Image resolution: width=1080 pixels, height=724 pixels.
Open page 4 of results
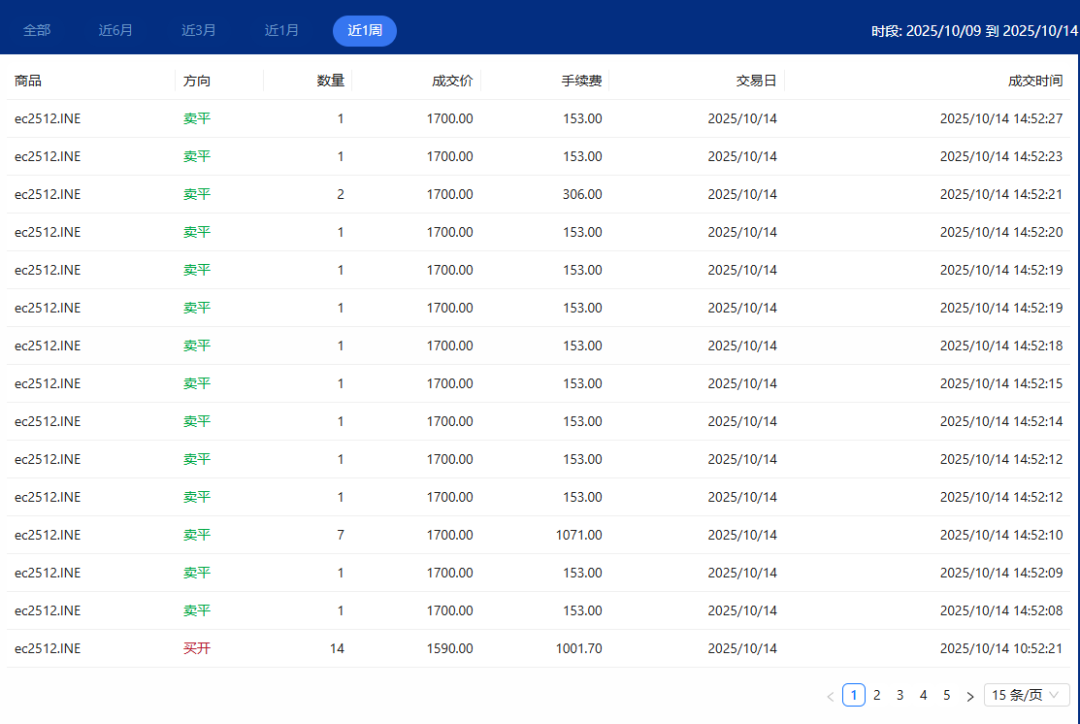pyautogui.click(x=923, y=695)
